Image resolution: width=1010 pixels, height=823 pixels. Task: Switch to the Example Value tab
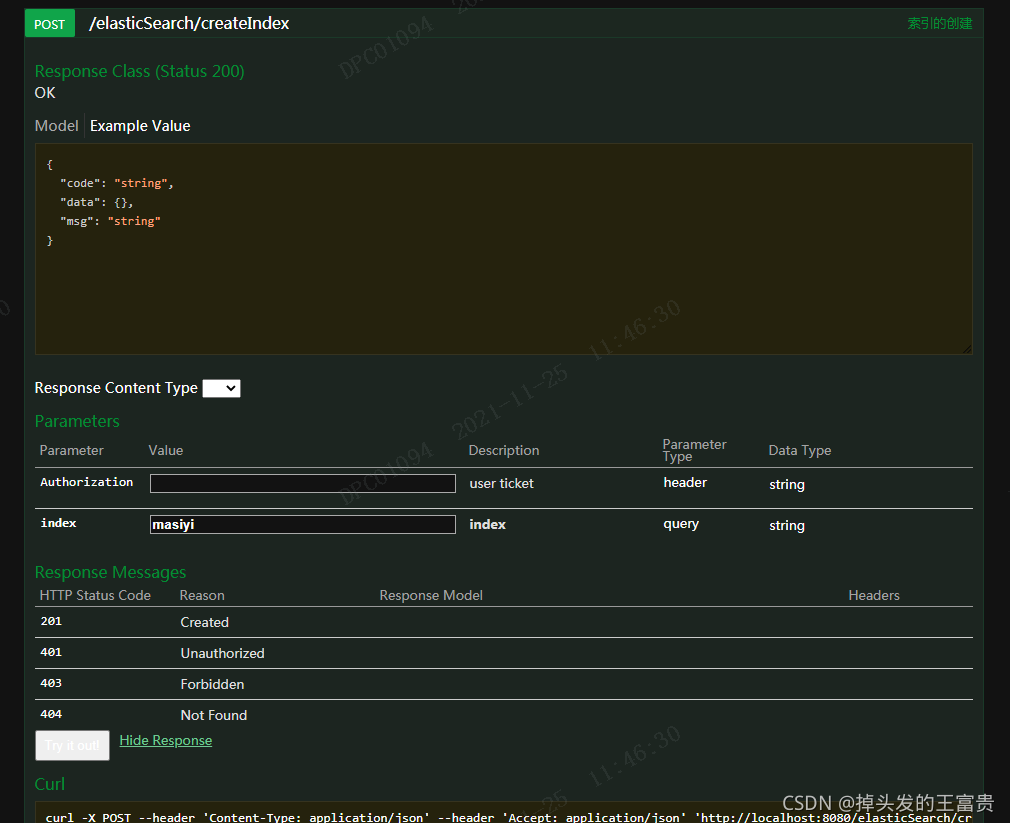[x=140, y=126]
